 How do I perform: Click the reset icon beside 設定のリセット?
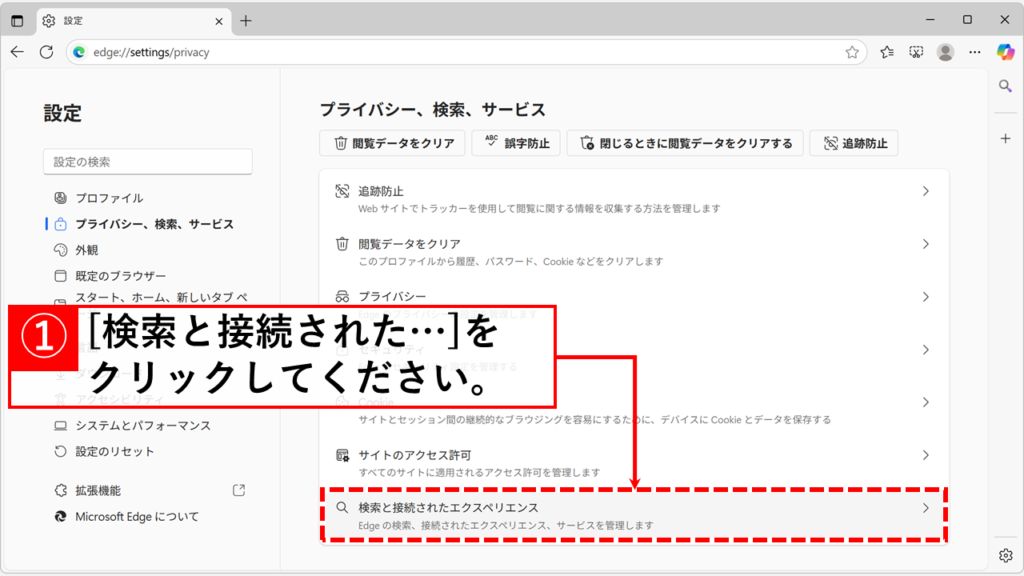(x=61, y=452)
